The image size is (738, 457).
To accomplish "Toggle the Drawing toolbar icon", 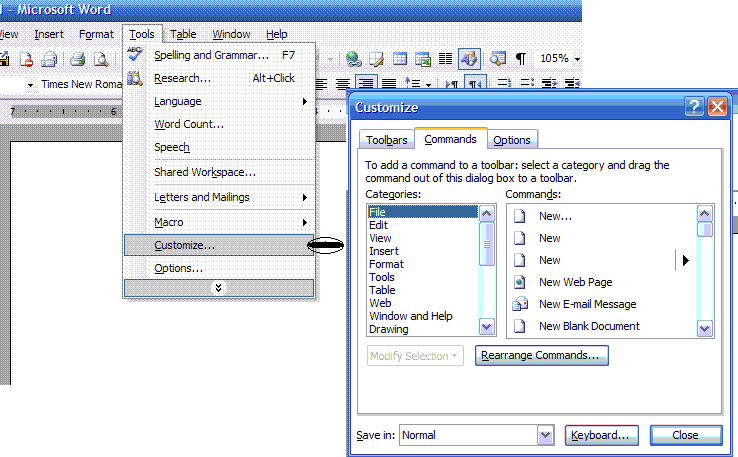I will (x=469, y=59).
